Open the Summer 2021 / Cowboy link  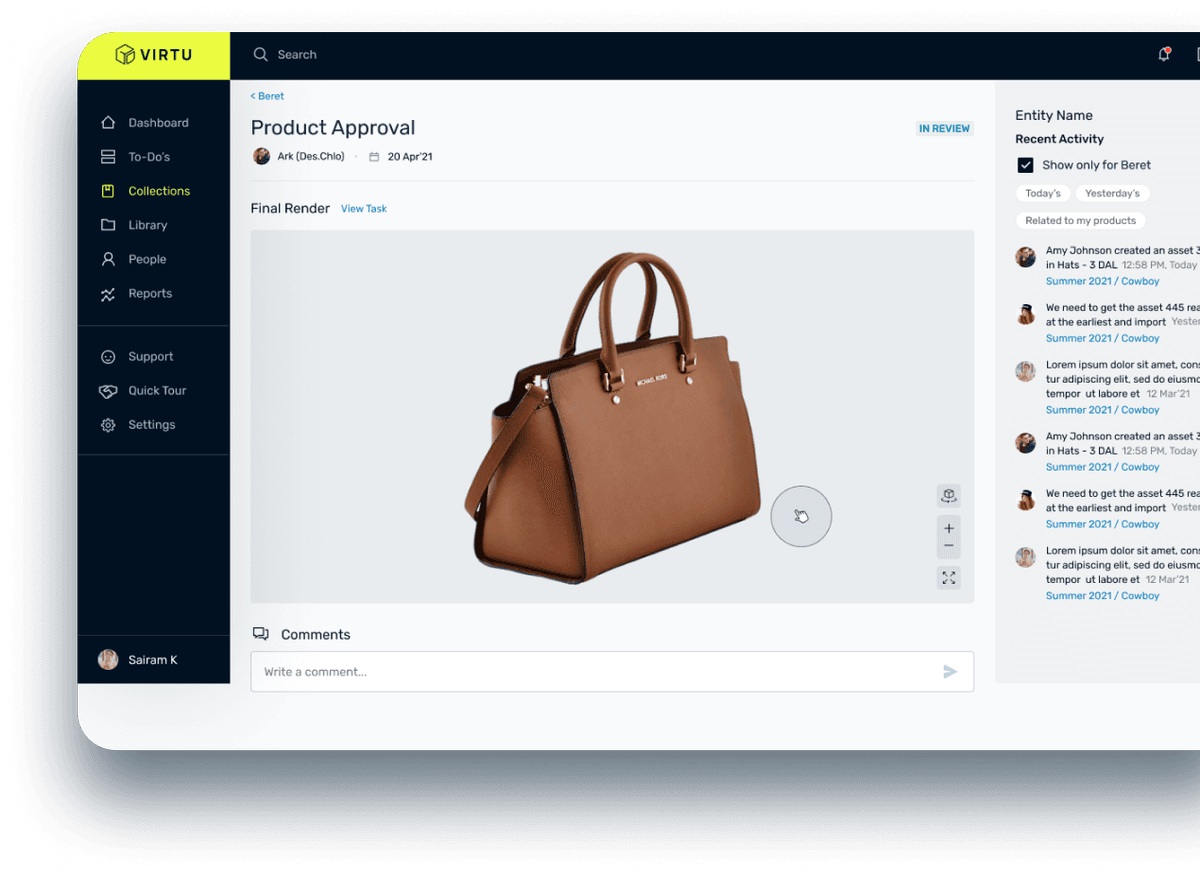click(x=1102, y=281)
